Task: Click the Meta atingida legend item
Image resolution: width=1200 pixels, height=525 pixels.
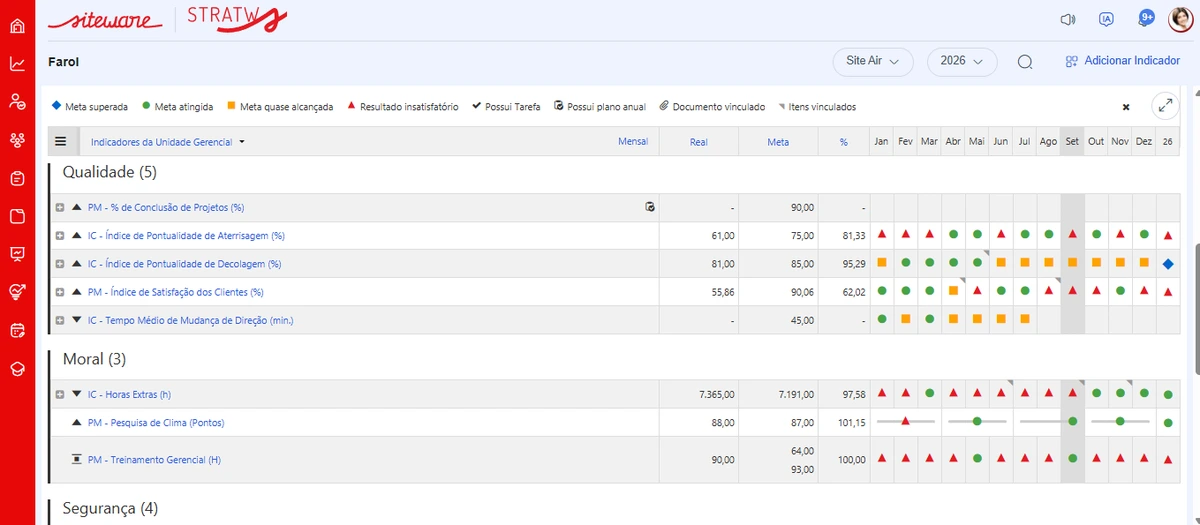Action: pos(177,107)
